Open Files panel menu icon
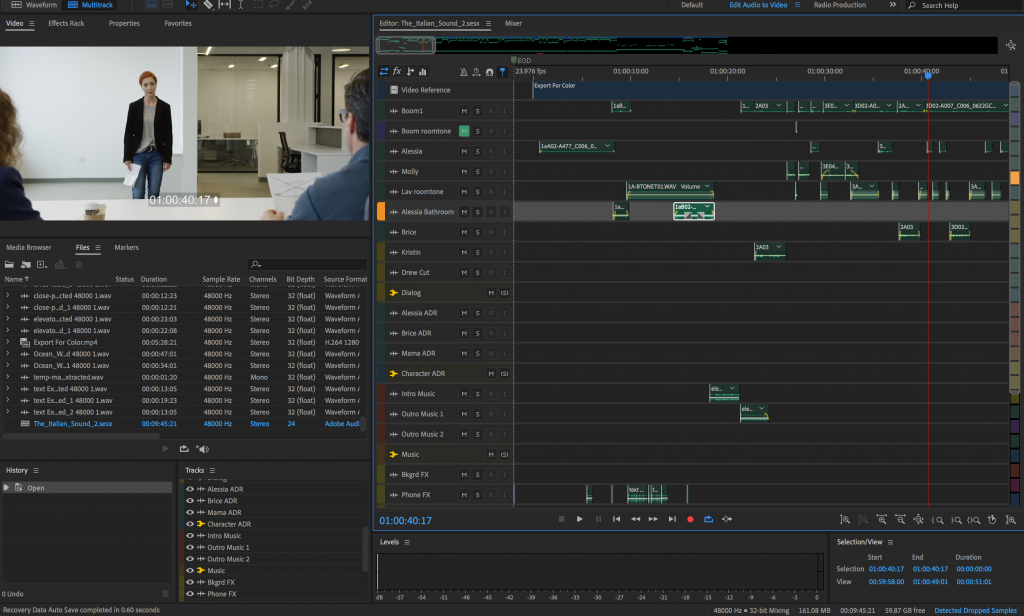This screenshot has height=616, width=1024. point(98,248)
